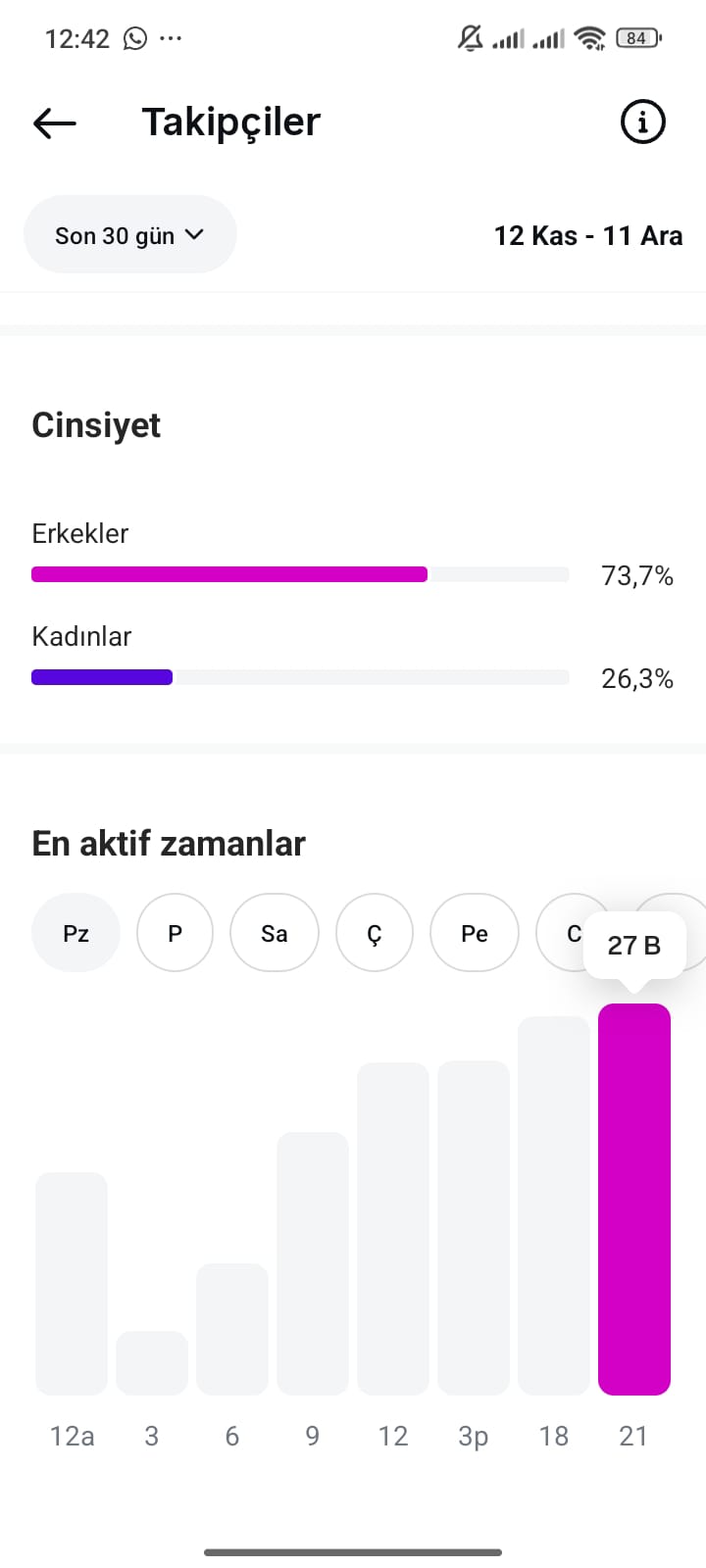The width and height of the screenshot is (706, 1568).
Task: Select the Pz day chip
Action: pos(76,933)
